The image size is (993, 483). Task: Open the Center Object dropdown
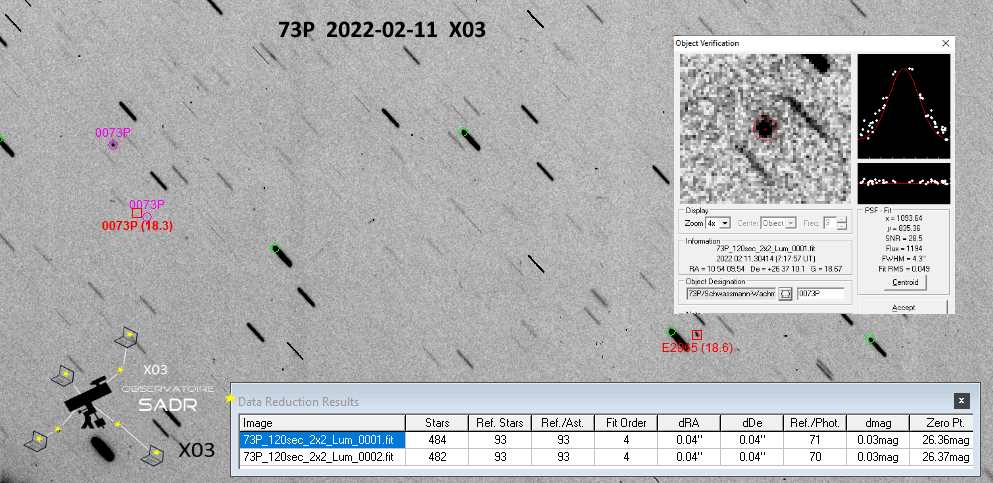[778, 223]
